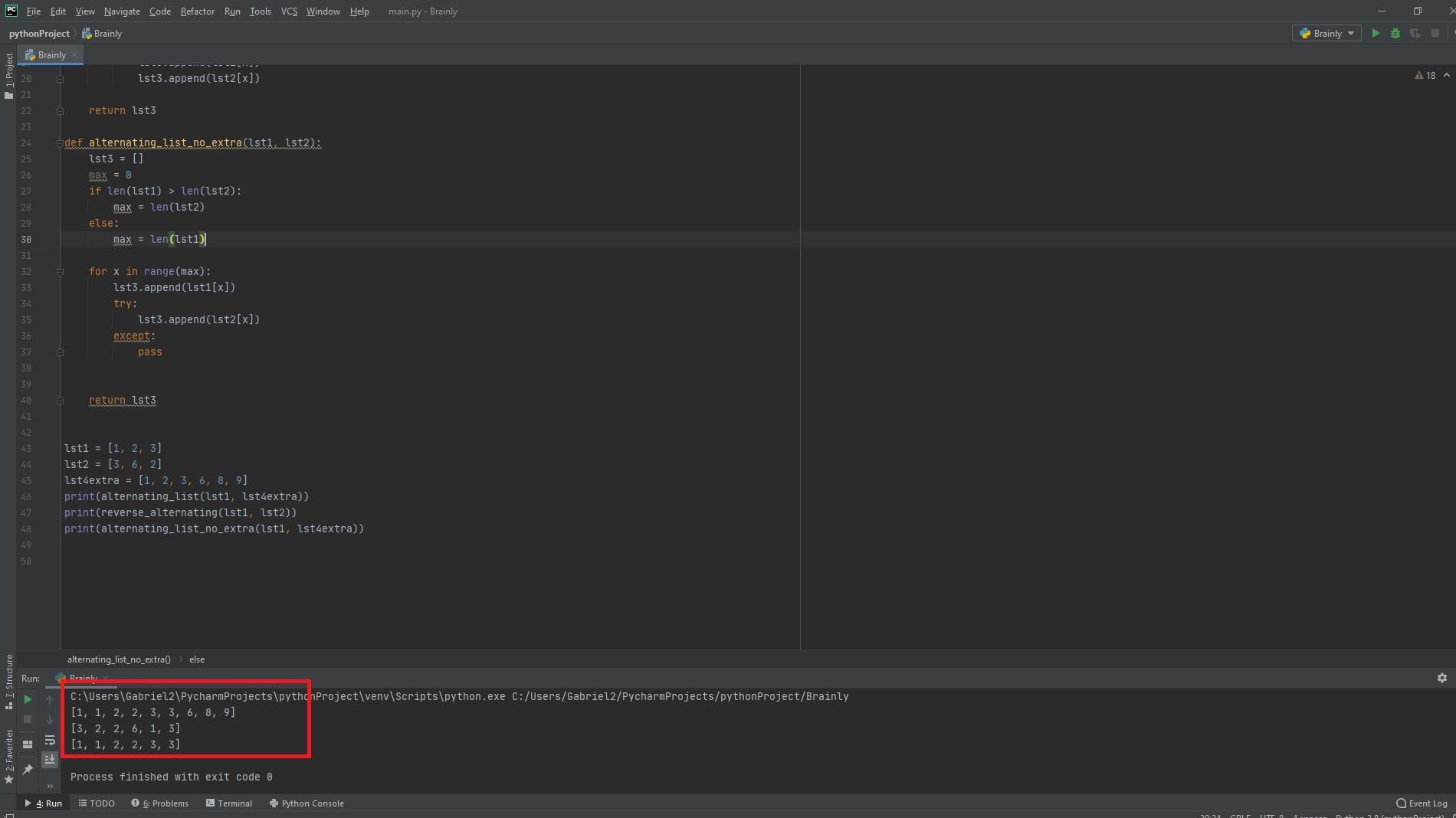Collapse alternating_list_no_extra function at line 24

[60, 143]
